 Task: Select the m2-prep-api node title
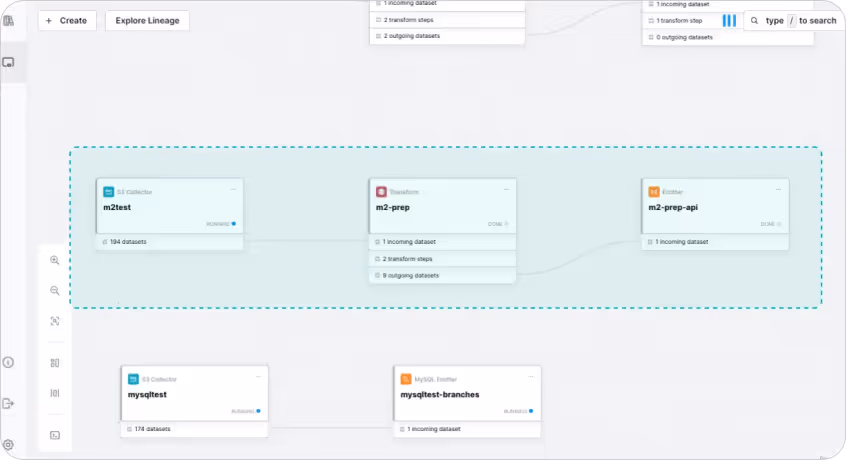tap(673, 207)
